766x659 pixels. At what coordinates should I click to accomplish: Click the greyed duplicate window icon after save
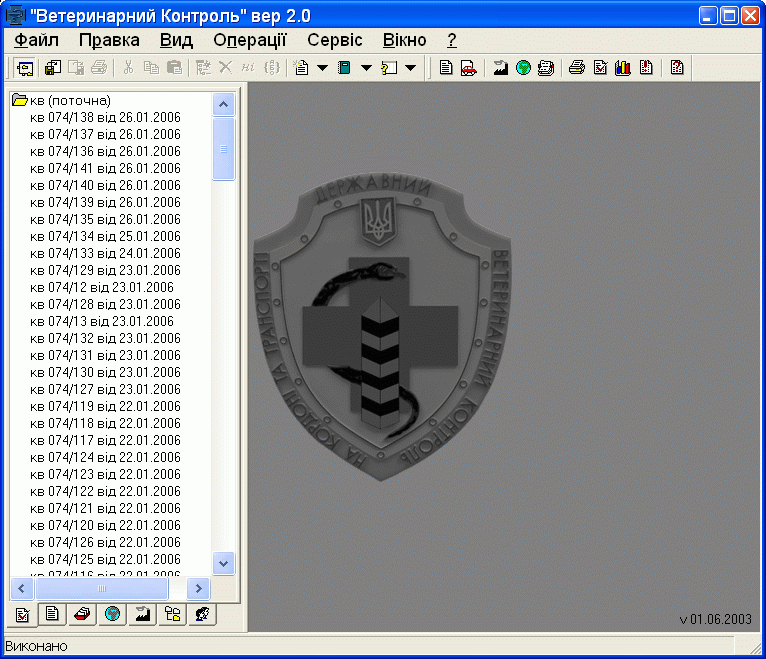point(76,67)
